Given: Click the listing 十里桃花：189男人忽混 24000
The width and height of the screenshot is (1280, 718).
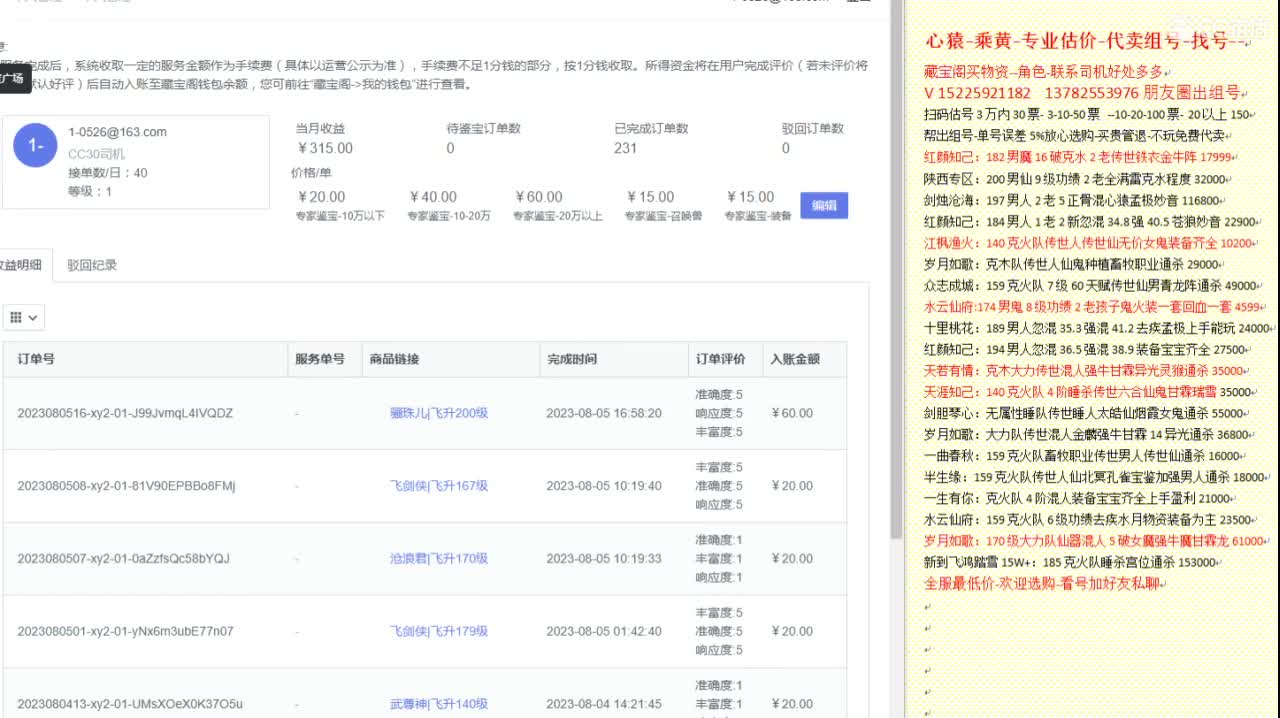Looking at the screenshot, I should [1097, 328].
